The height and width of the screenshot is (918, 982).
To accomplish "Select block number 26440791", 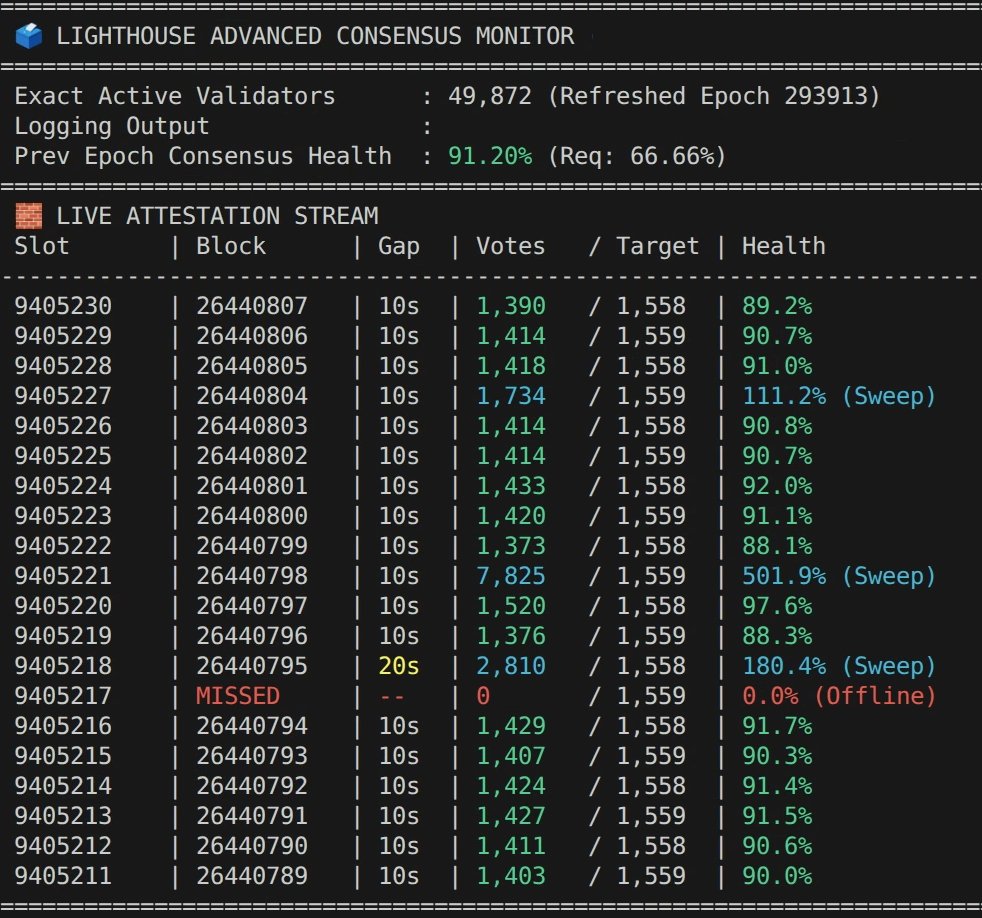I will (252, 816).
